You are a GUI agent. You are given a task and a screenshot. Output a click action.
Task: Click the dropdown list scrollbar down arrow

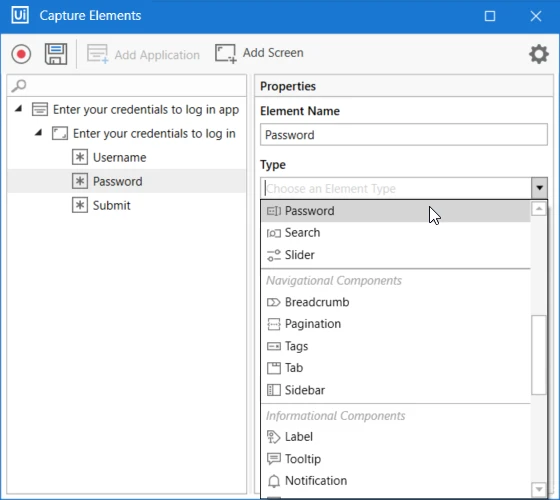[x=539, y=489]
